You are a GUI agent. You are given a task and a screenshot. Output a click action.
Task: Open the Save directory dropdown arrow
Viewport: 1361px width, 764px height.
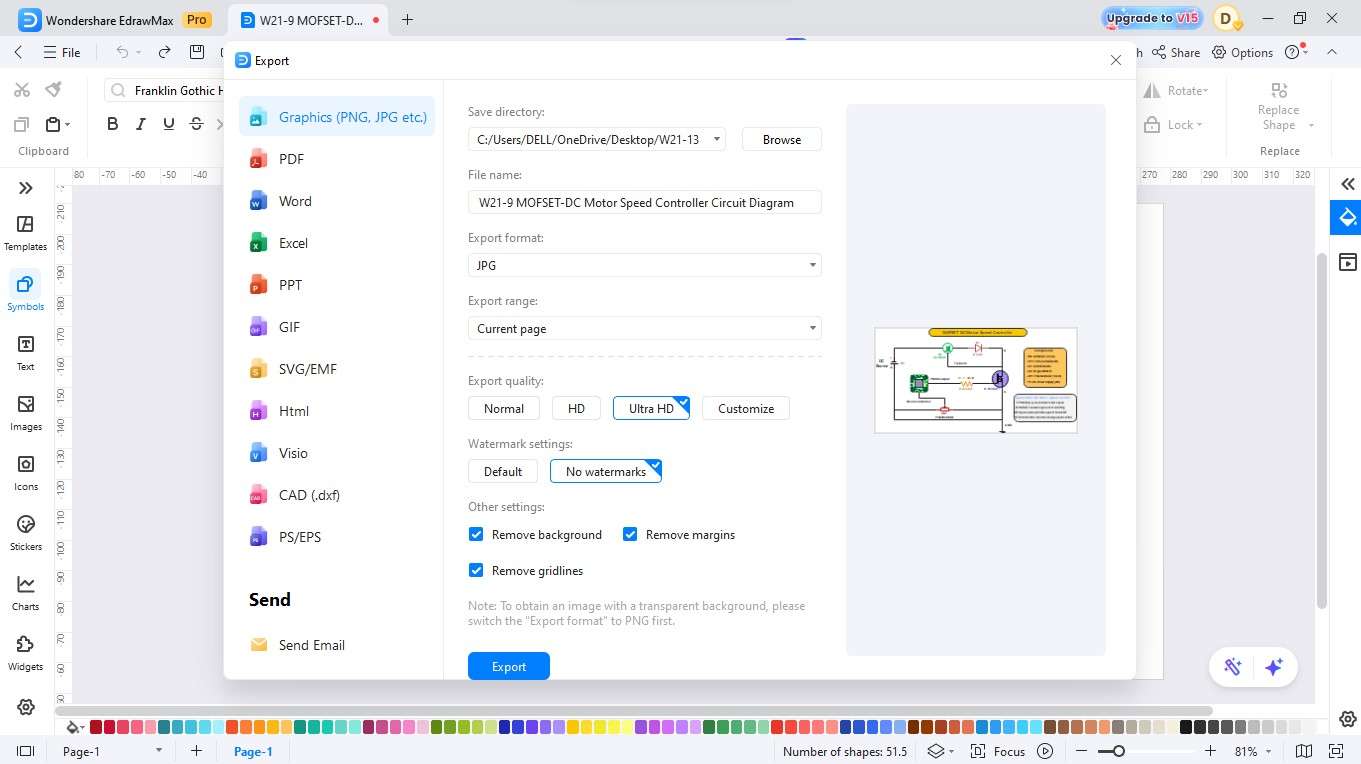716,139
